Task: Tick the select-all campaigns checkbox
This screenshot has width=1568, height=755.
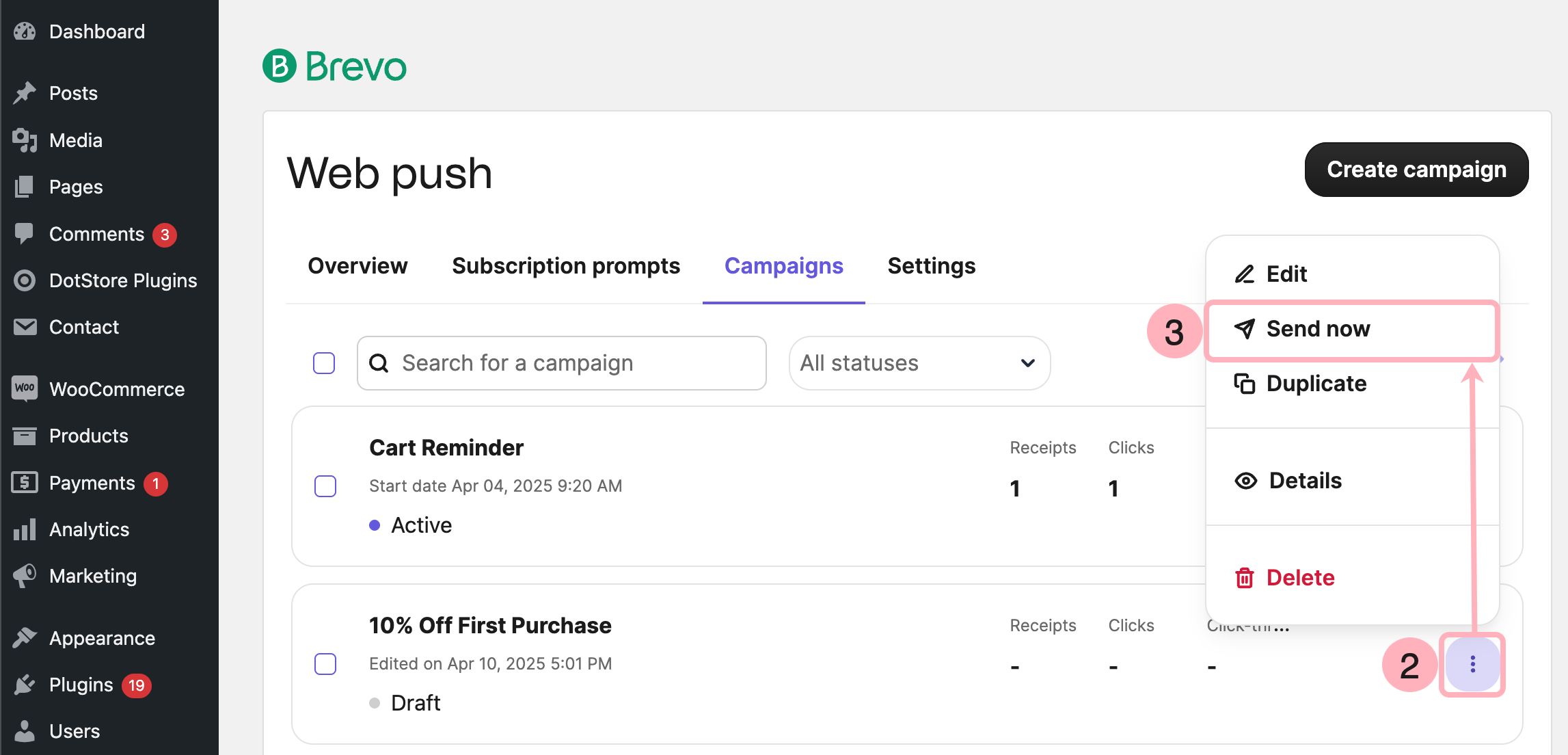Action: point(324,363)
